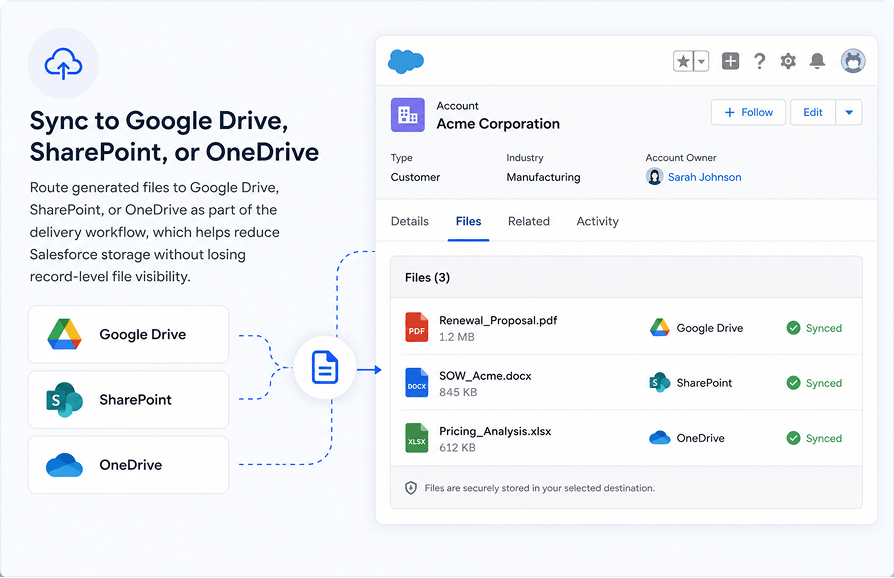Image resolution: width=894 pixels, height=578 pixels.
Task: Click the large OneDrive cloud logo
Action: tap(64, 465)
